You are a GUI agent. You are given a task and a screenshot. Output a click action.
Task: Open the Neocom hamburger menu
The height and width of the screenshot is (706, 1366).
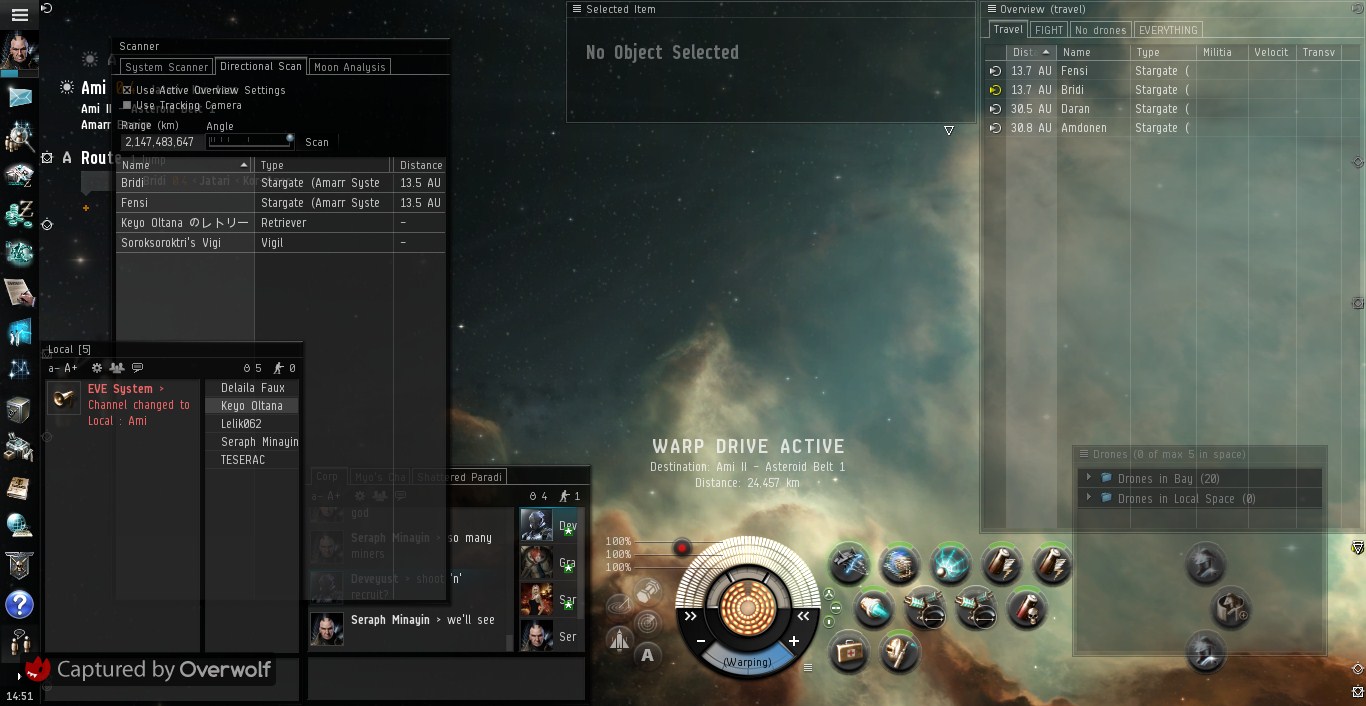pyautogui.click(x=19, y=15)
